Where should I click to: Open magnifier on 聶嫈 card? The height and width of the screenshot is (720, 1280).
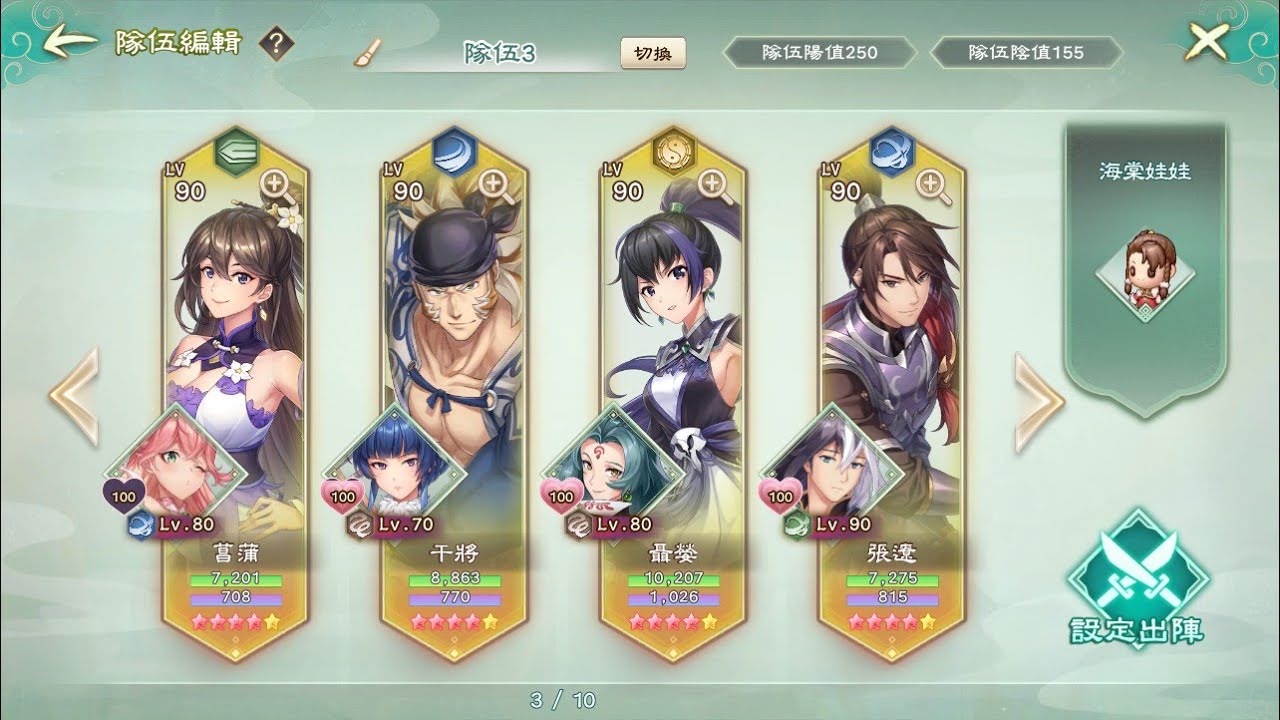[714, 185]
